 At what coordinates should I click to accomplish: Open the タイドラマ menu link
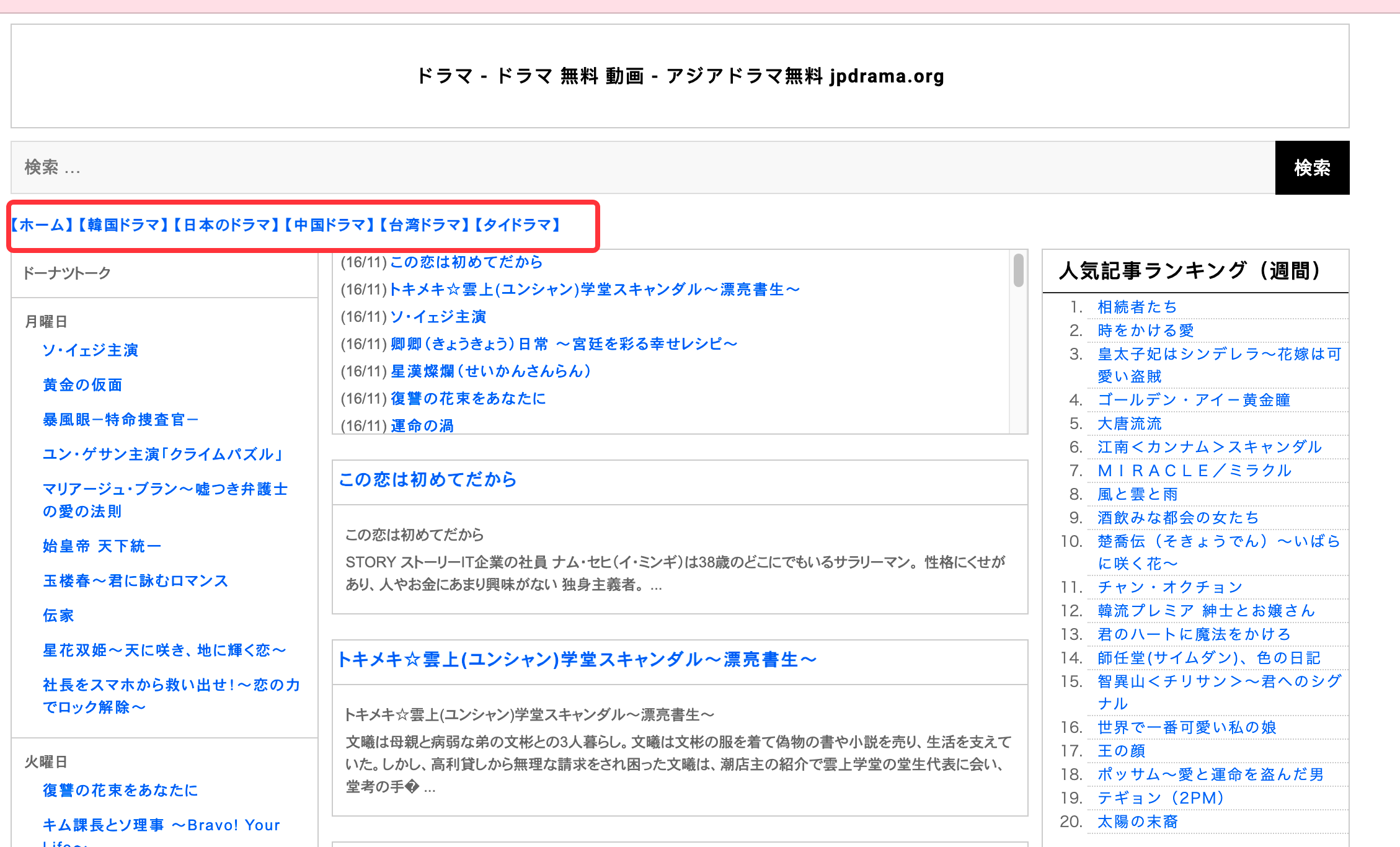(518, 225)
